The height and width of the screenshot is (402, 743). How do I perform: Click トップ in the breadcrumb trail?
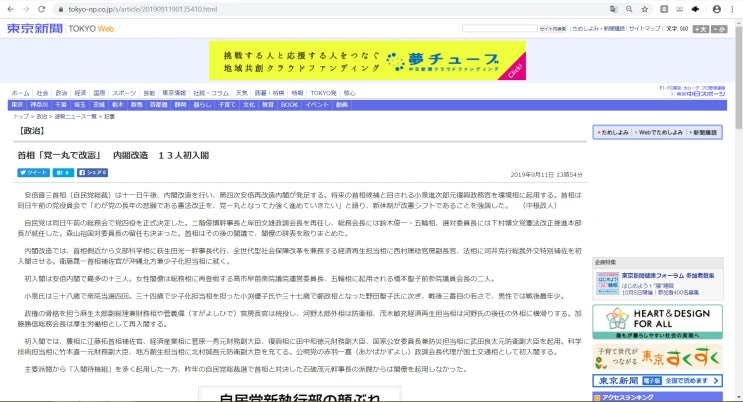tap(21, 117)
